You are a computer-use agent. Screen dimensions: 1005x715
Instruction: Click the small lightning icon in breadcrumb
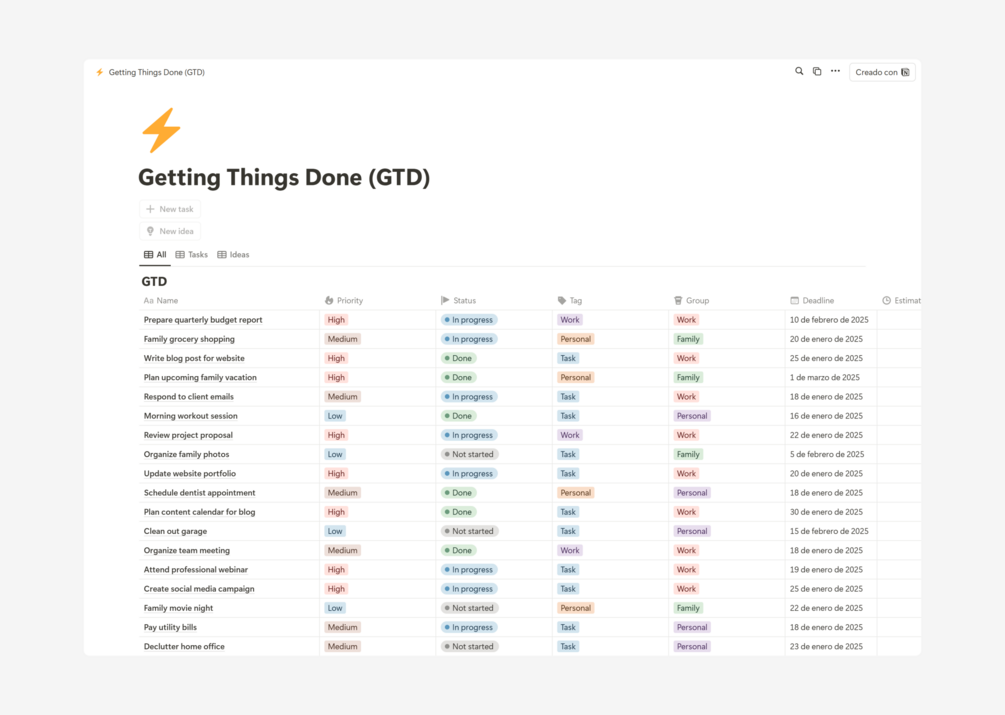pyautogui.click(x=100, y=72)
